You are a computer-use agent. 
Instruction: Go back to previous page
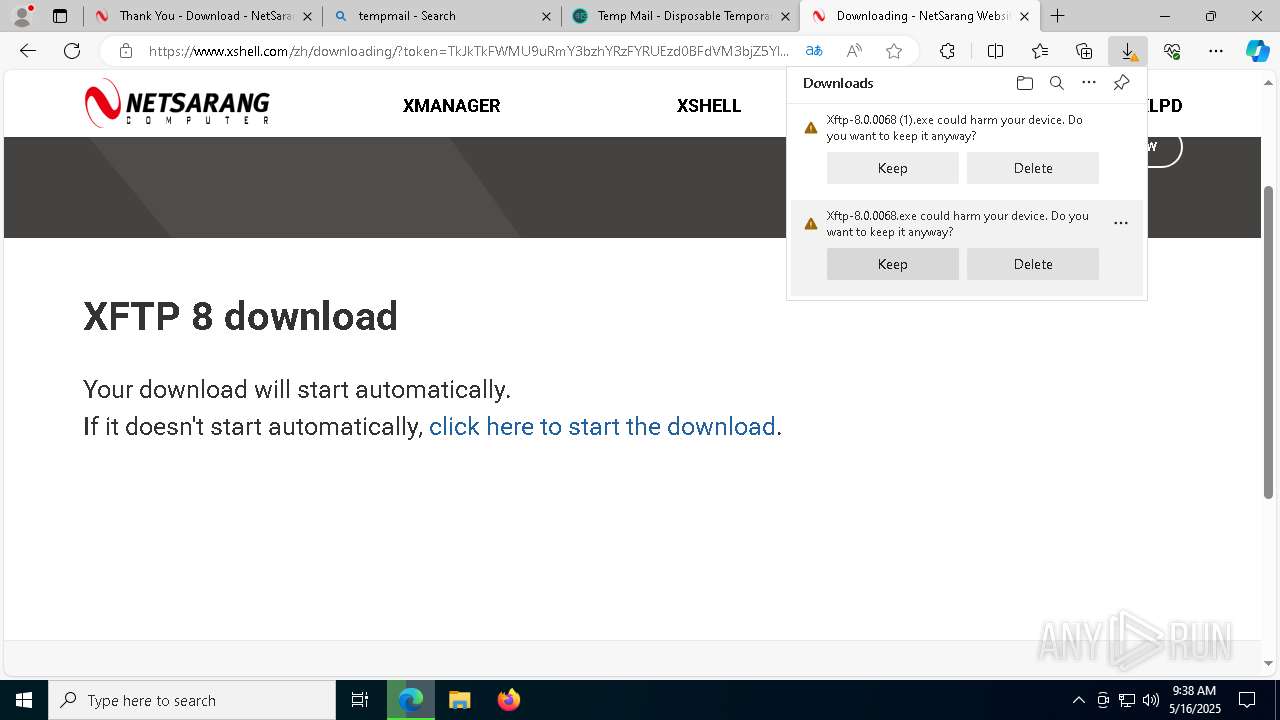pos(28,51)
